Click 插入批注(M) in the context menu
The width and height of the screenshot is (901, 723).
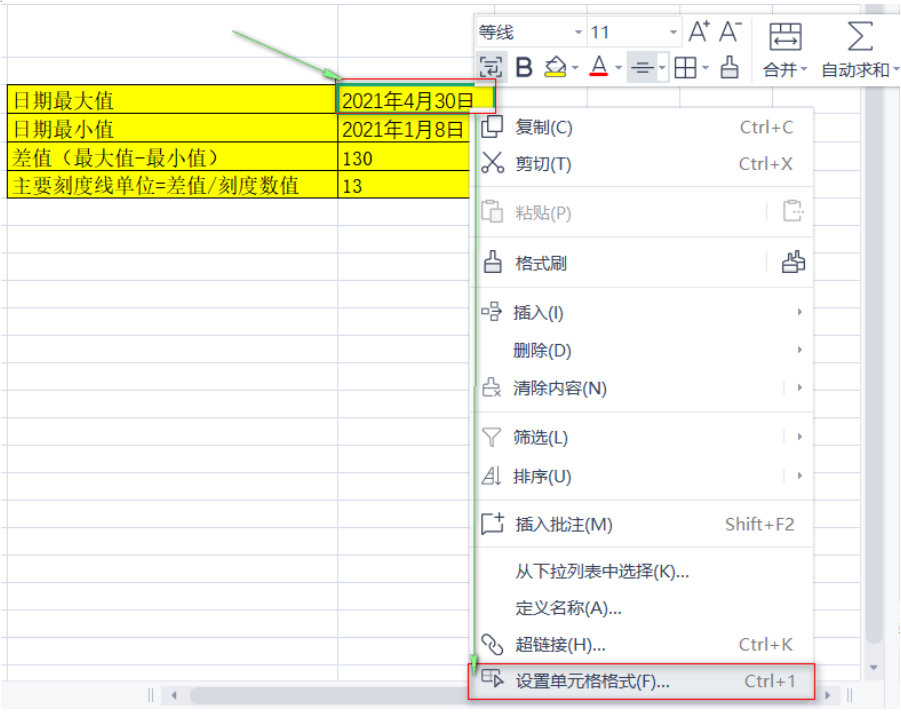click(563, 524)
